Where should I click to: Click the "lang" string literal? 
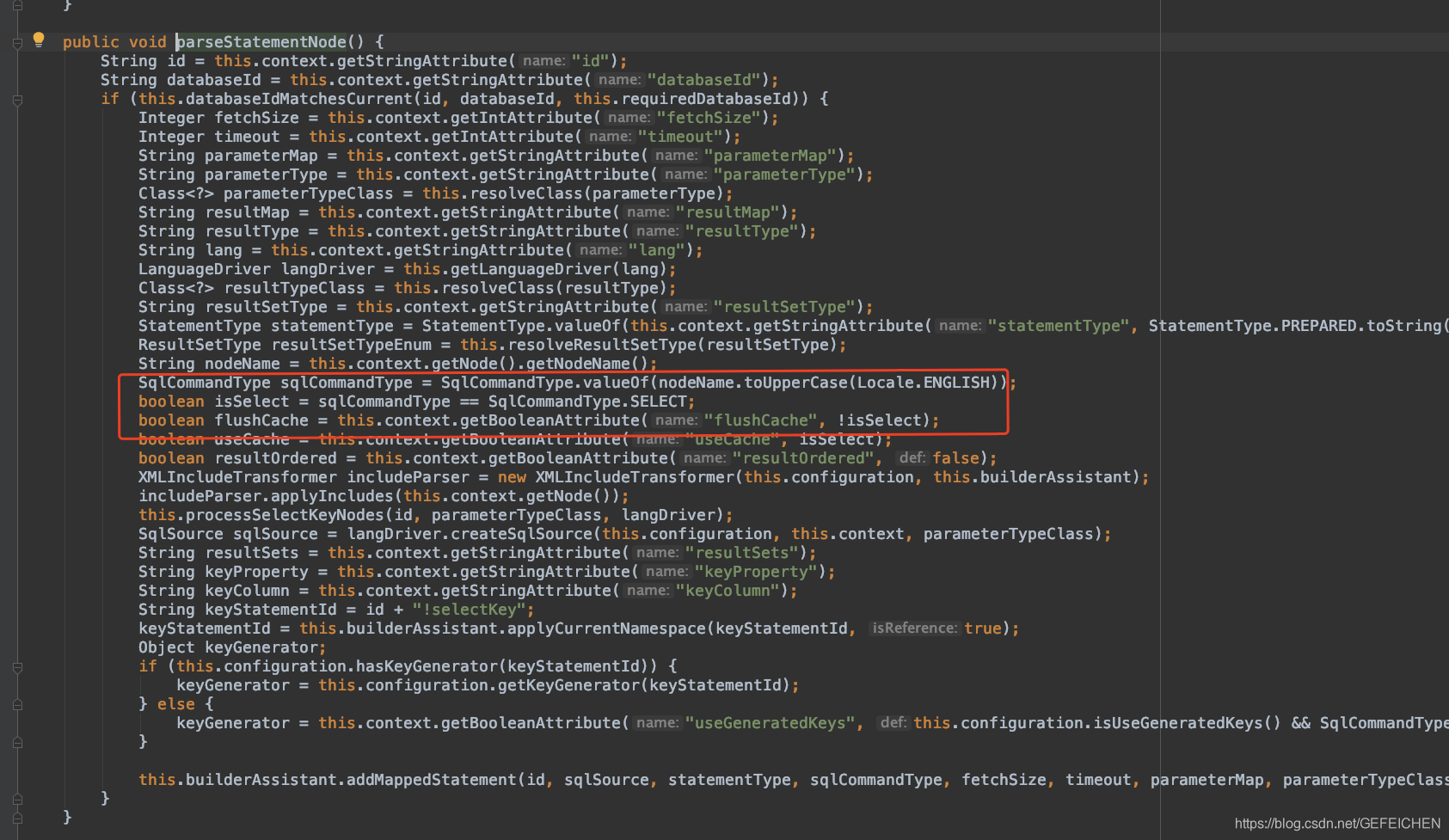coord(657,250)
